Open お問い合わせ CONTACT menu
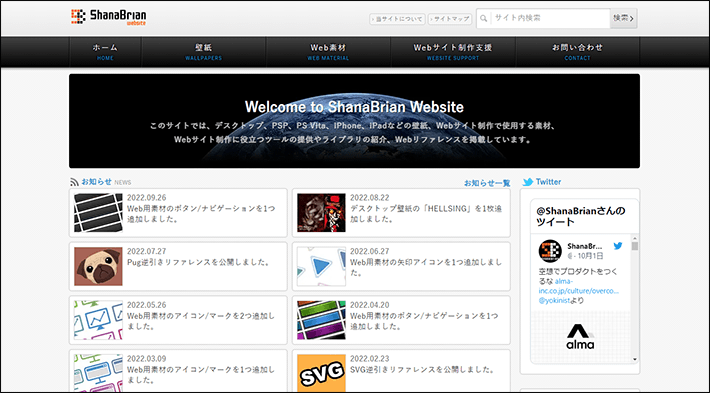This screenshot has height=393, width=710. [577, 52]
